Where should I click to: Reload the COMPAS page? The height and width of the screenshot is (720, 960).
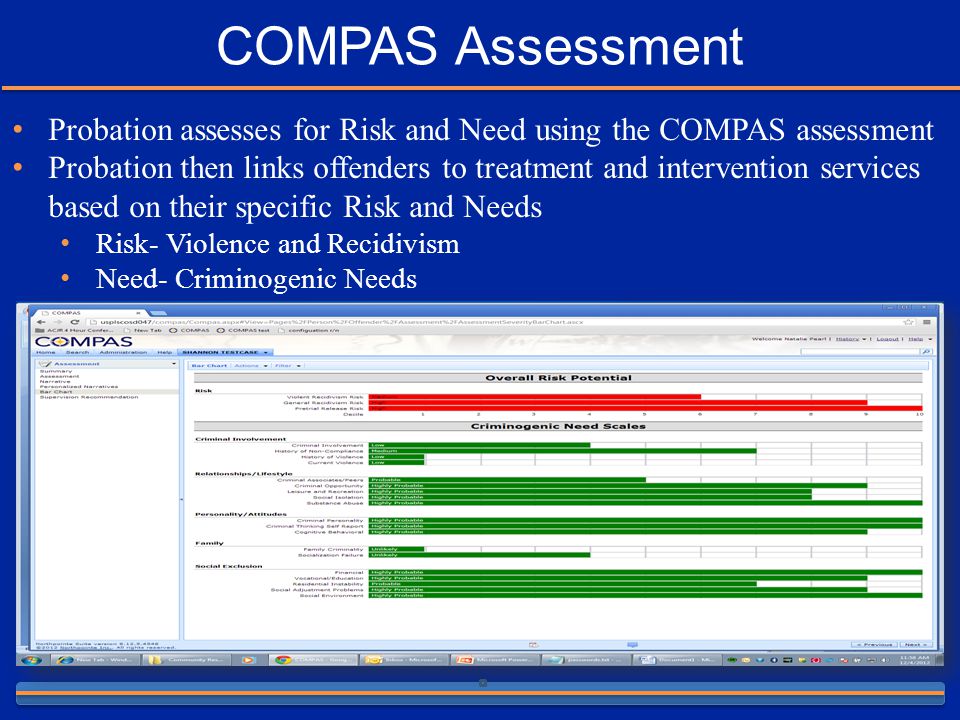pyautogui.click(x=75, y=322)
